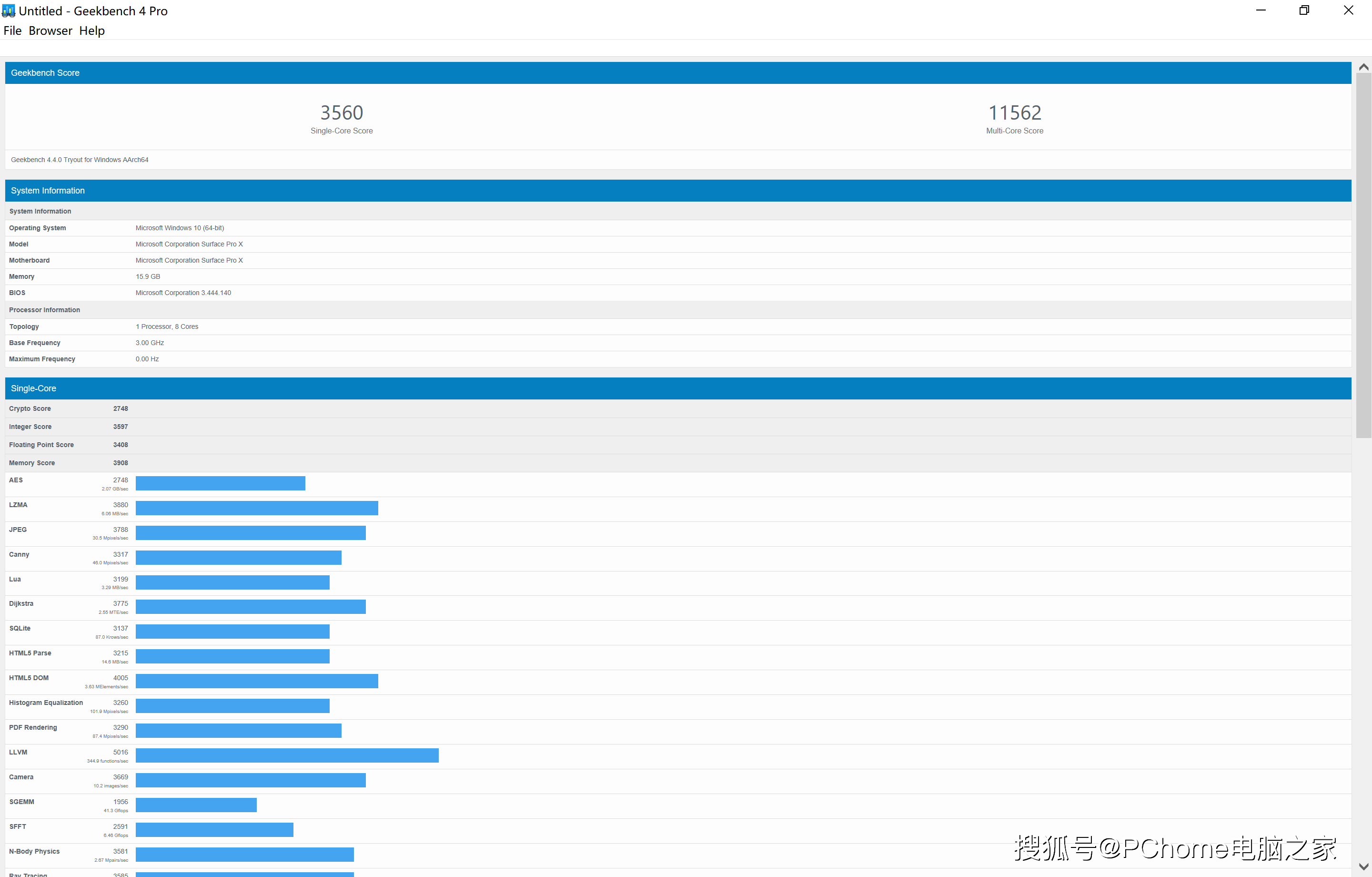Click the PDF Rendering label
1372x877 pixels.
(33, 728)
